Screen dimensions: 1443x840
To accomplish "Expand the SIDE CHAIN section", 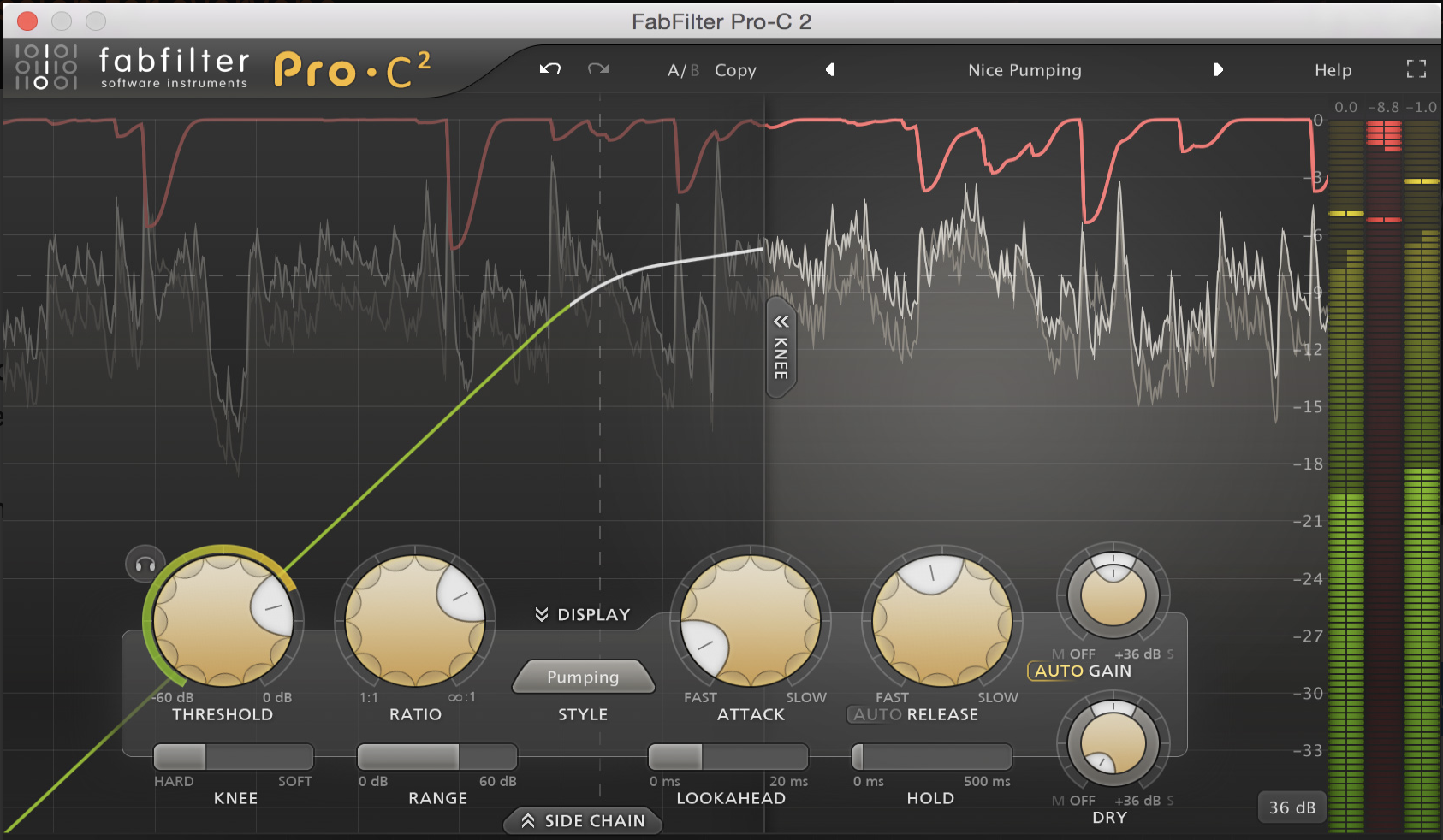I will tap(583, 820).
